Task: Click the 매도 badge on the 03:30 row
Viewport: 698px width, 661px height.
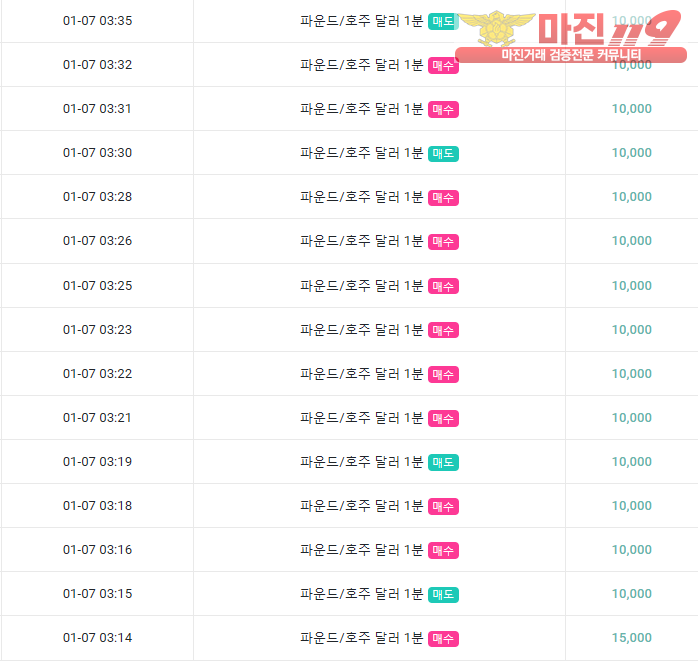Action: click(443, 154)
